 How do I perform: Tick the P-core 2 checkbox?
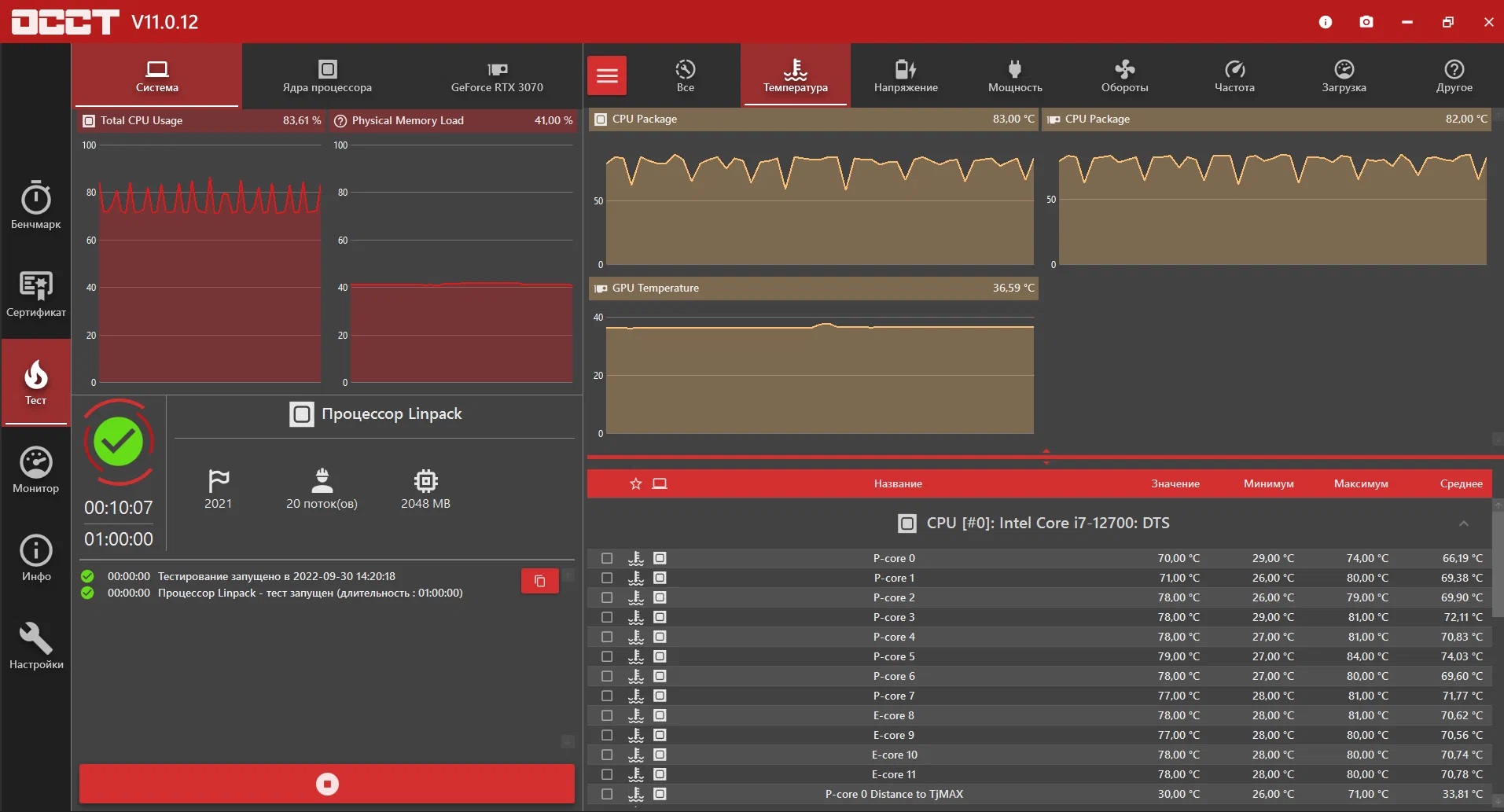pyautogui.click(x=607, y=597)
